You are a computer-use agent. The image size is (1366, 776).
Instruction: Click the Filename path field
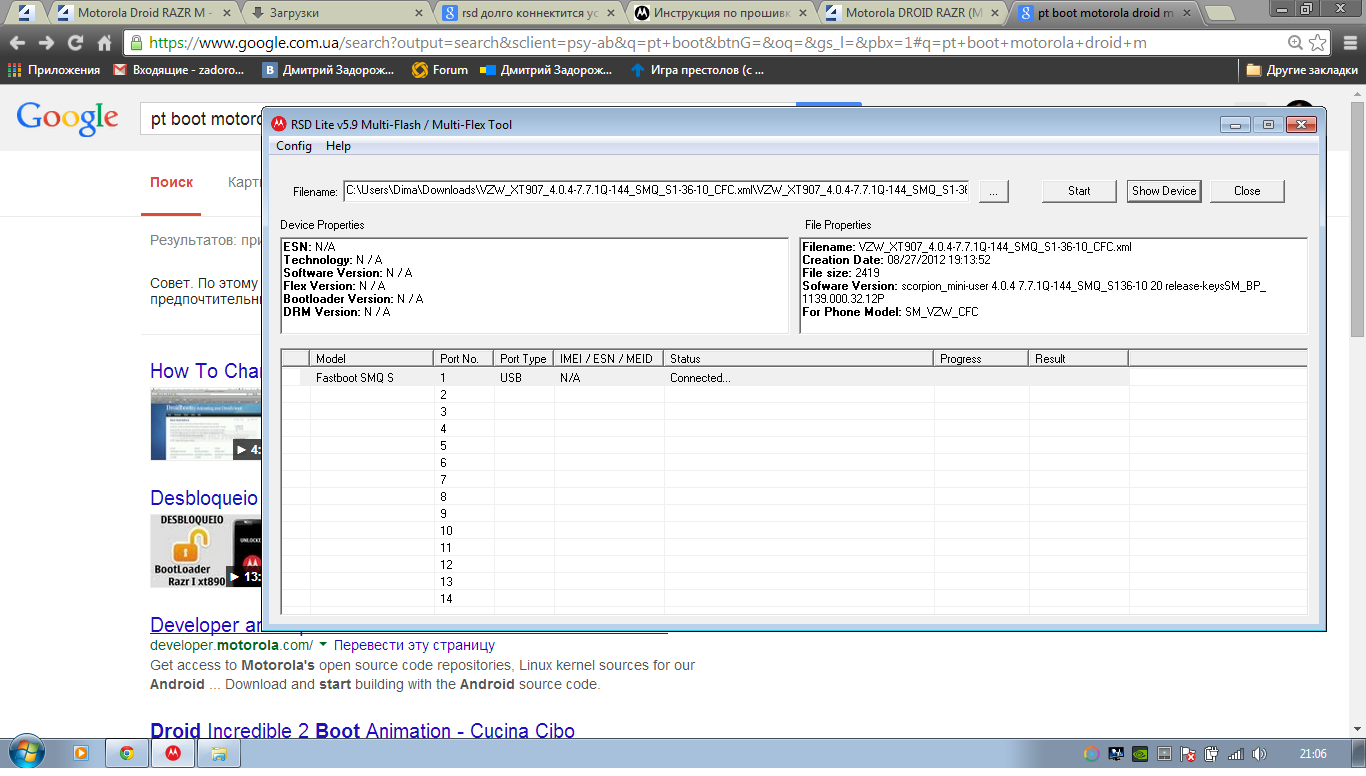tap(656, 190)
